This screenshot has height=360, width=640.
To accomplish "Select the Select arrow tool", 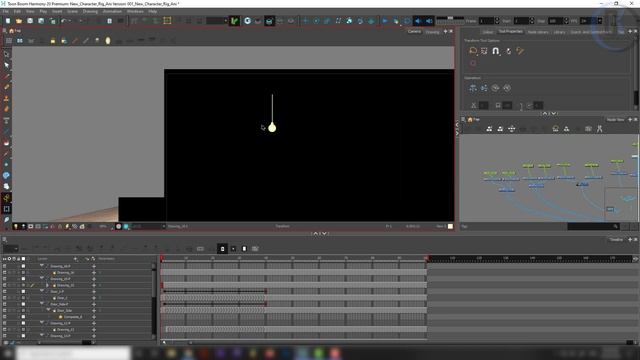I will 7,65.
